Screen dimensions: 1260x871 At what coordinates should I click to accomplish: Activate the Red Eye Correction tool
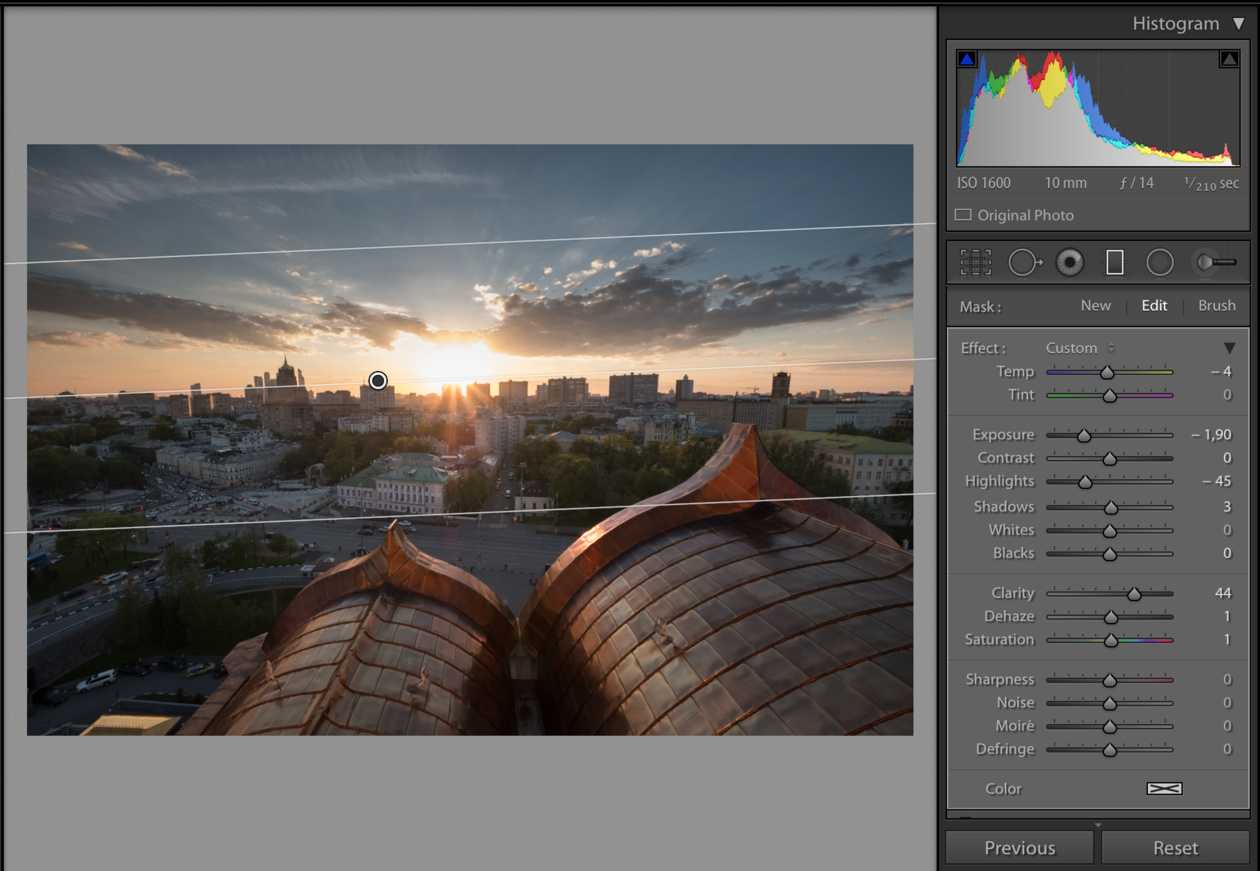(1070, 262)
